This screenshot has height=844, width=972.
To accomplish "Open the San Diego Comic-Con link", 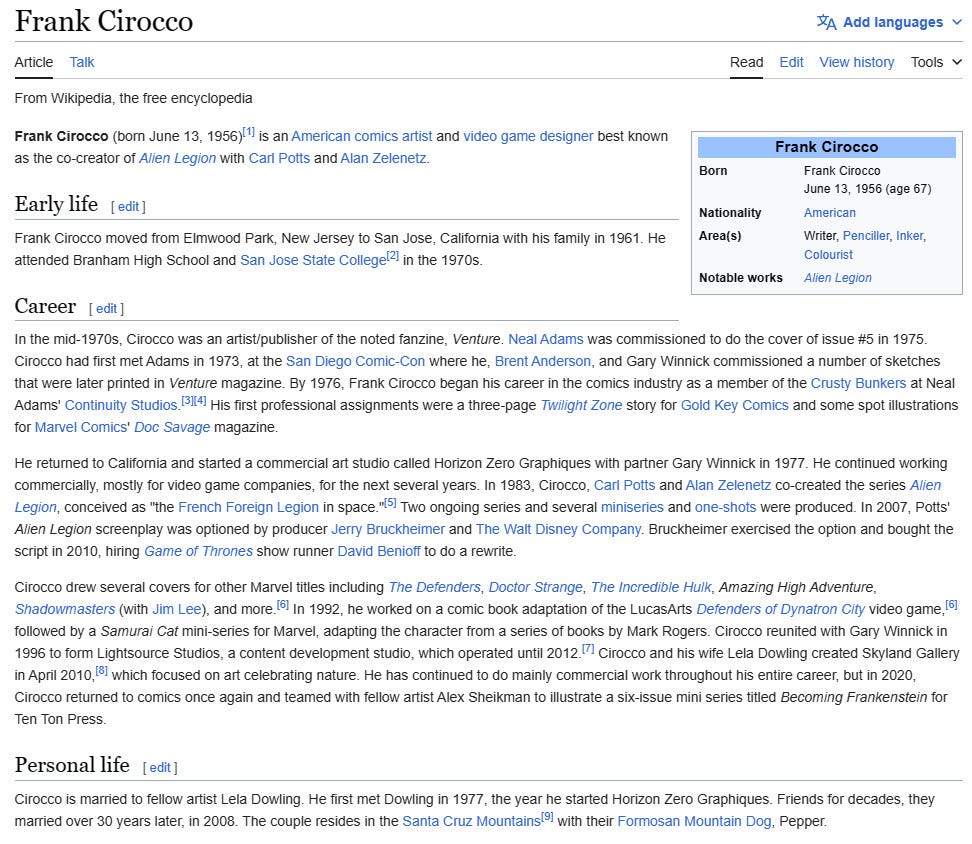I will pos(355,361).
